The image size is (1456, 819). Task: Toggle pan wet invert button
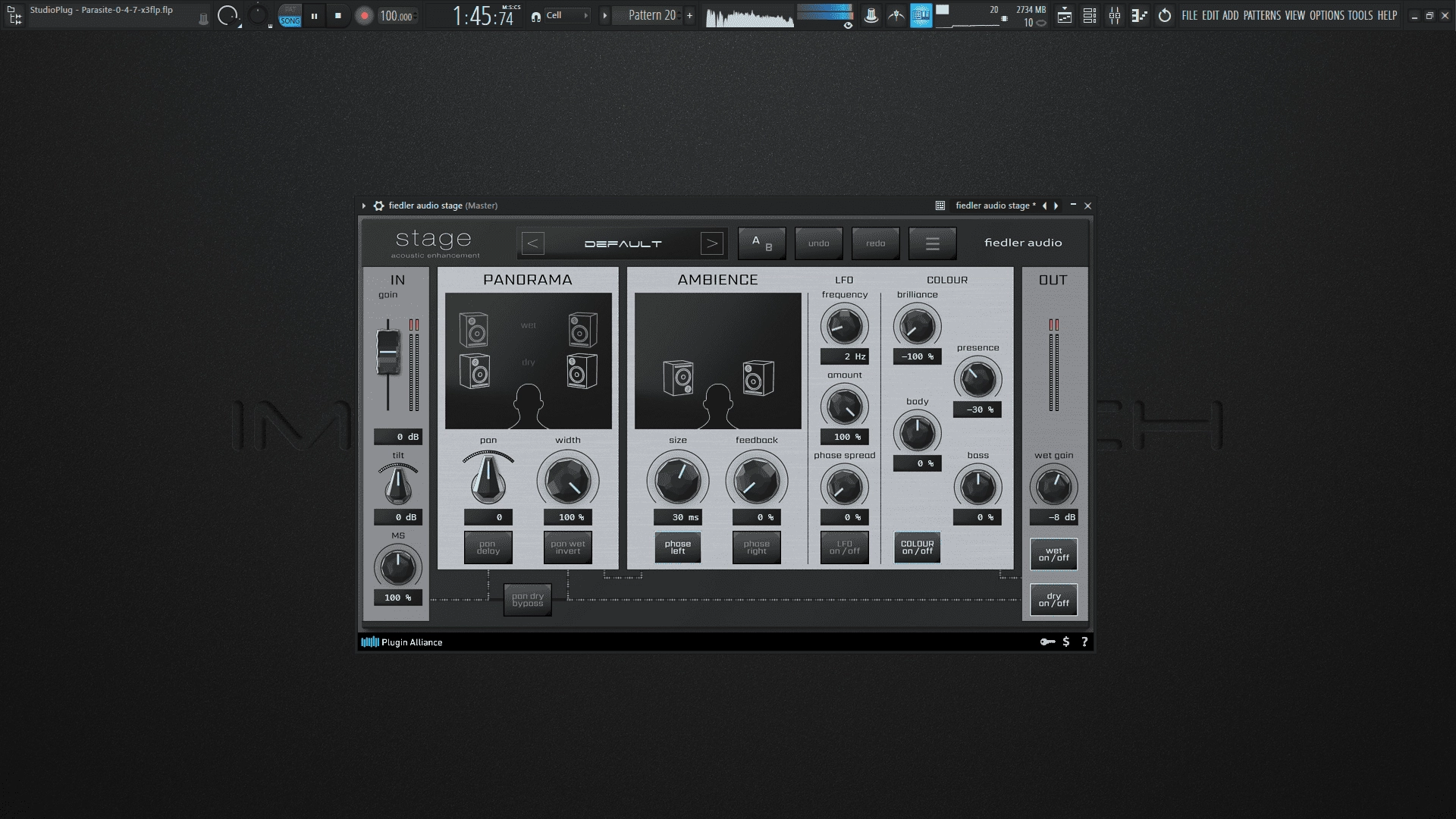568,548
